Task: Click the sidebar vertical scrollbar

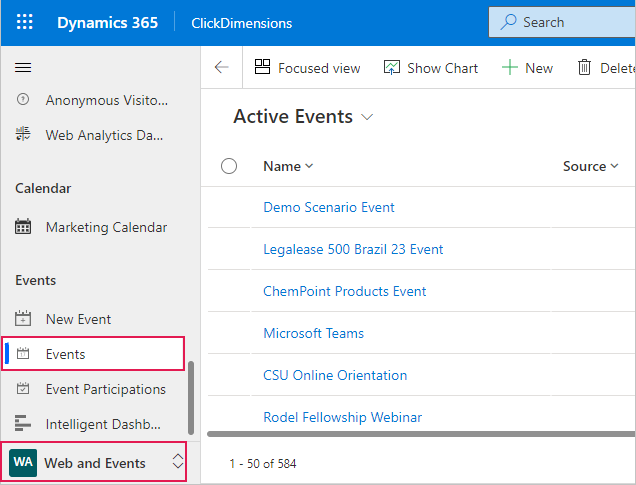Action: coord(191,397)
